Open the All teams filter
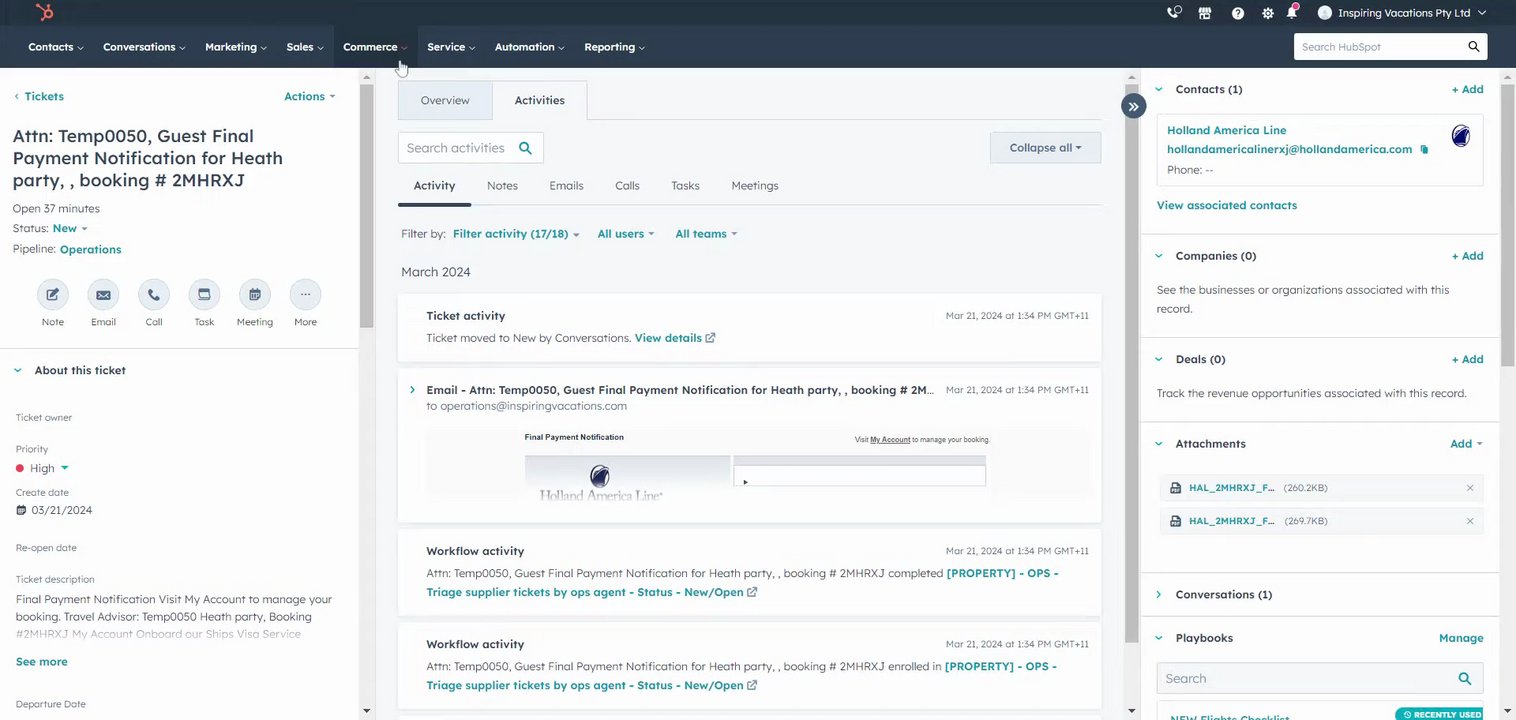Image resolution: width=1516 pixels, height=720 pixels. (706, 234)
